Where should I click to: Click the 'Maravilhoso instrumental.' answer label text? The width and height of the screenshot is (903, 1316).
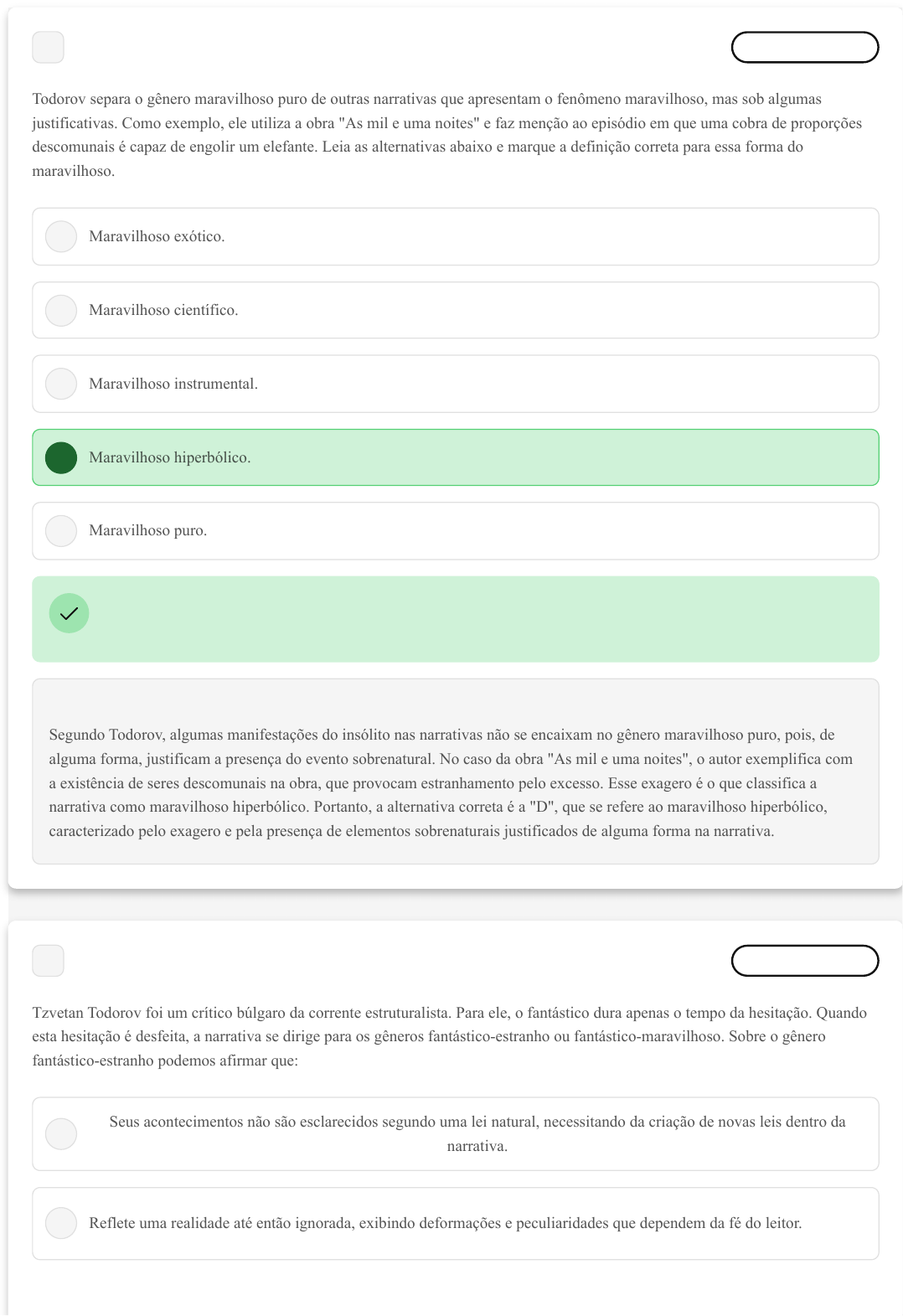(173, 384)
